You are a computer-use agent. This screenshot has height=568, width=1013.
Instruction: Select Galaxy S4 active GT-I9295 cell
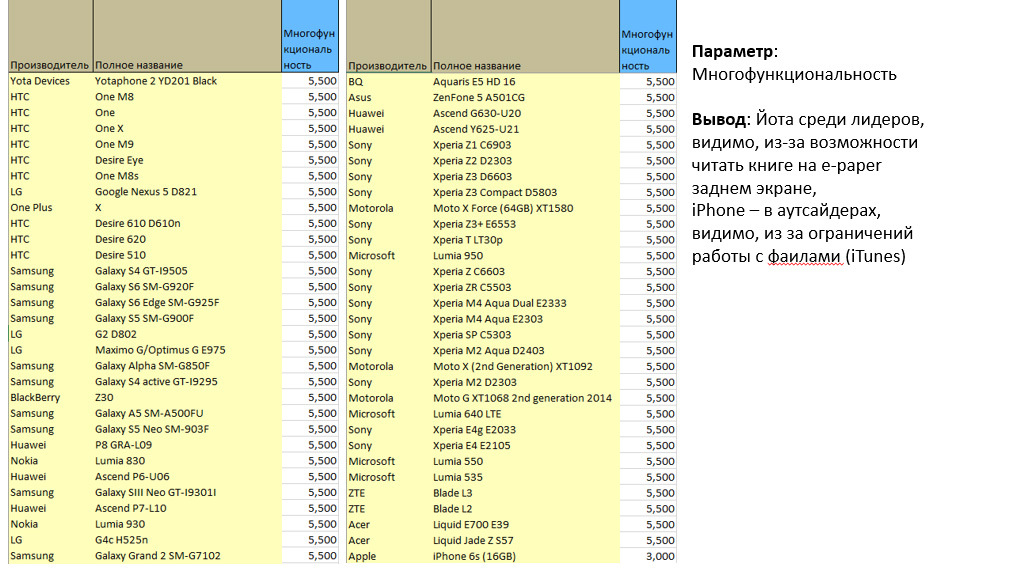tap(187, 382)
